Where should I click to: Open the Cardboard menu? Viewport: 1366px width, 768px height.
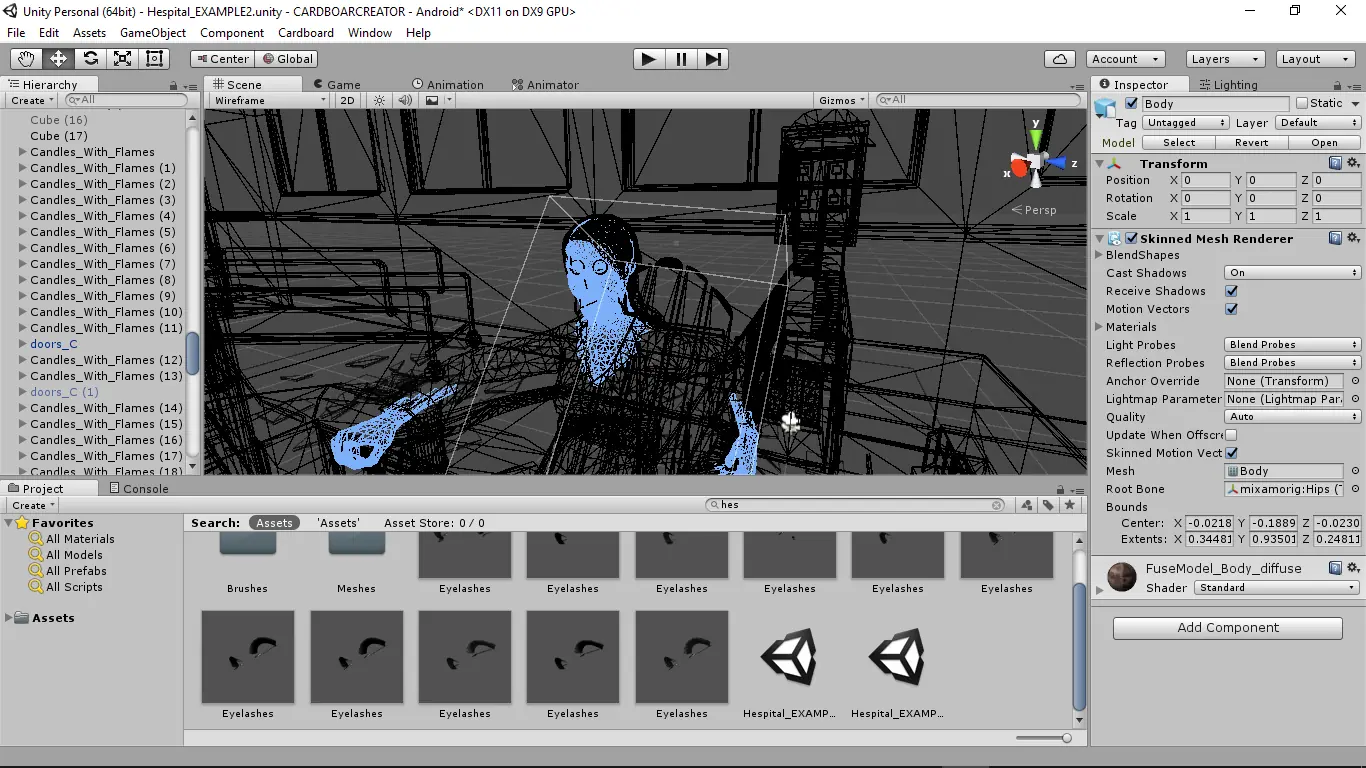[x=306, y=33]
